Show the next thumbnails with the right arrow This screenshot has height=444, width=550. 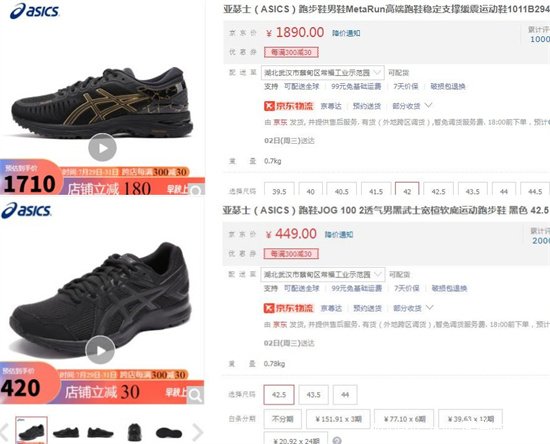point(197,431)
